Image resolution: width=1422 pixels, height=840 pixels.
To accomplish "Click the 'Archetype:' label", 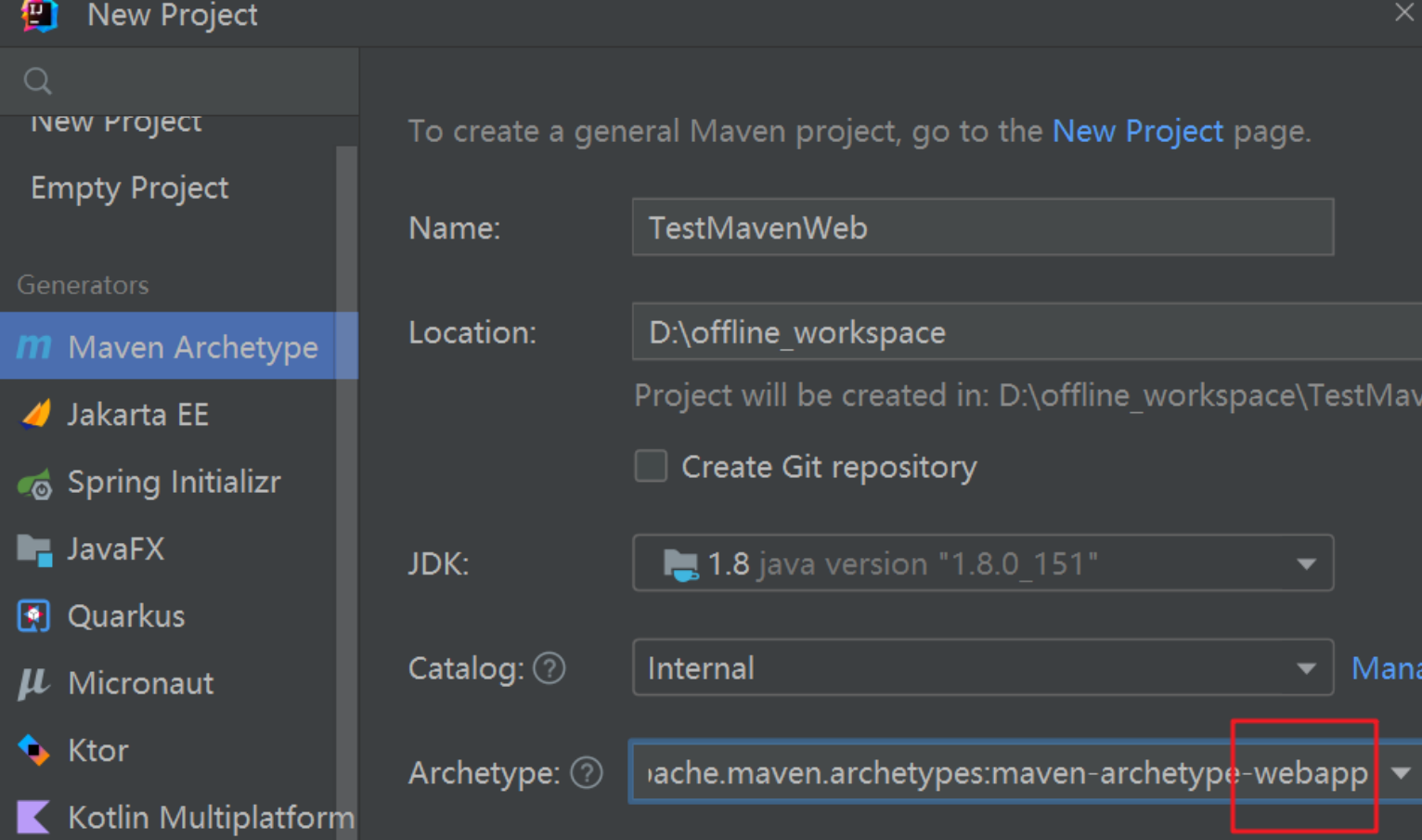I will click(x=485, y=773).
